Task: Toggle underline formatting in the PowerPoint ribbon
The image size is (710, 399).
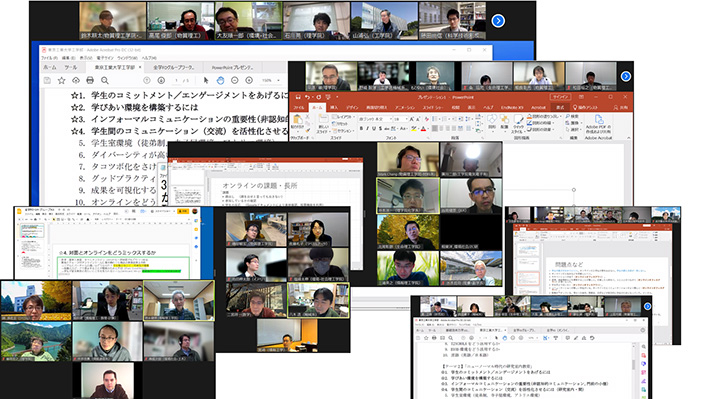Action: (x=374, y=129)
